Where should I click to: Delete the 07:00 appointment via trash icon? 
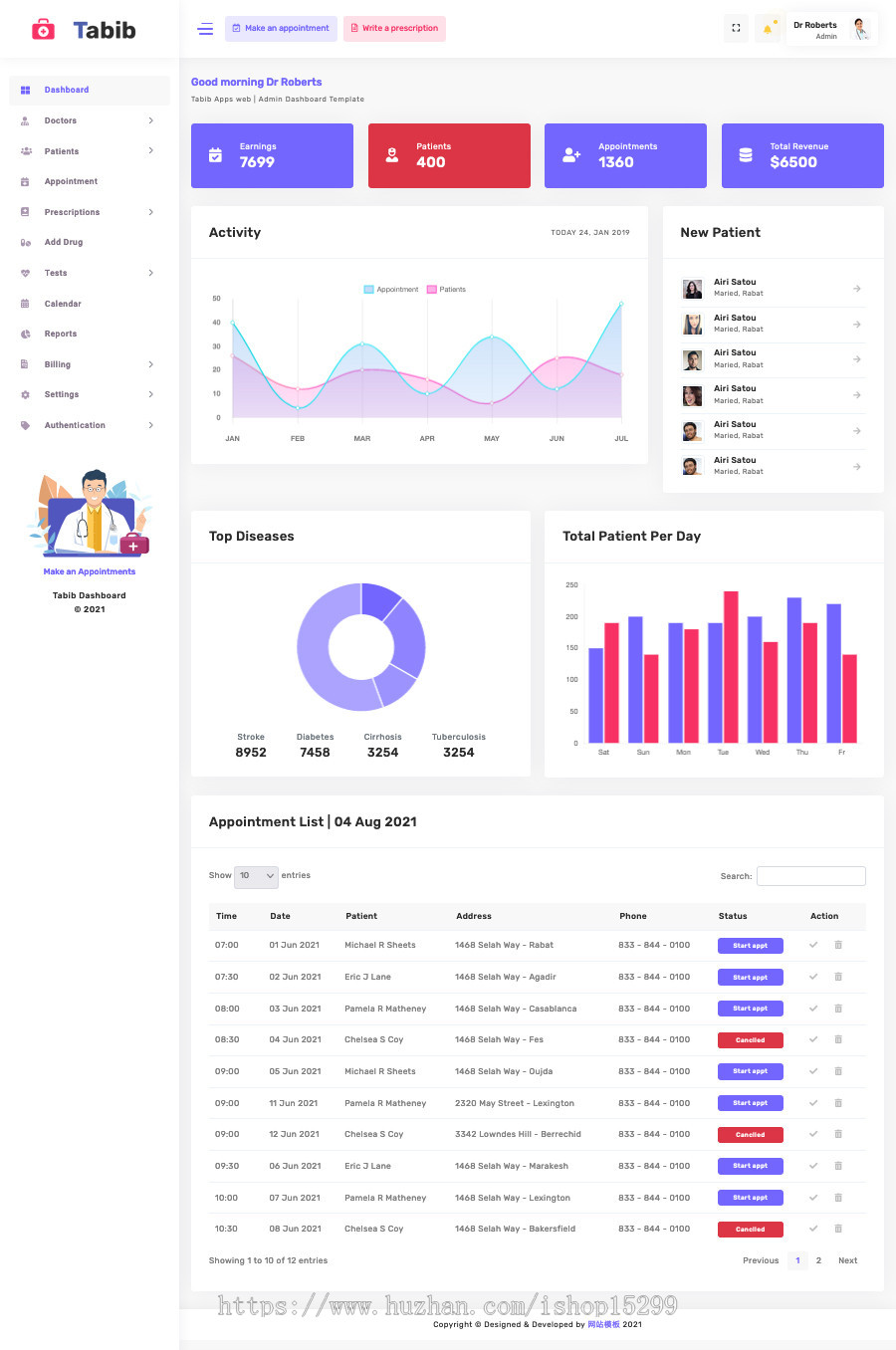pyautogui.click(x=838, y=945)
